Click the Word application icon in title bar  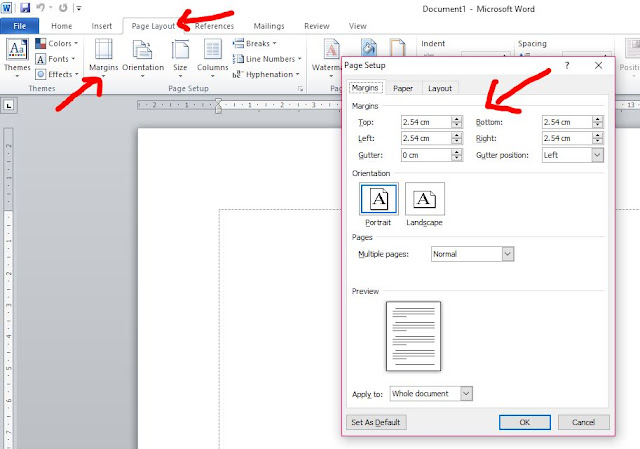tap(7, 7)
